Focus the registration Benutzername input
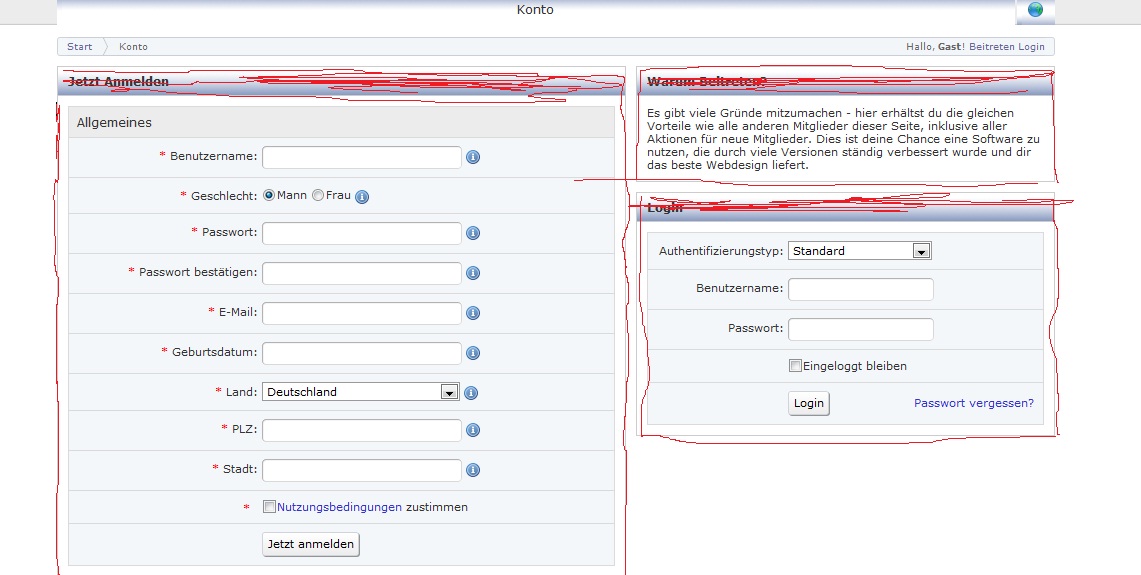Screen dimensions: 1141x575 [362, 157]
